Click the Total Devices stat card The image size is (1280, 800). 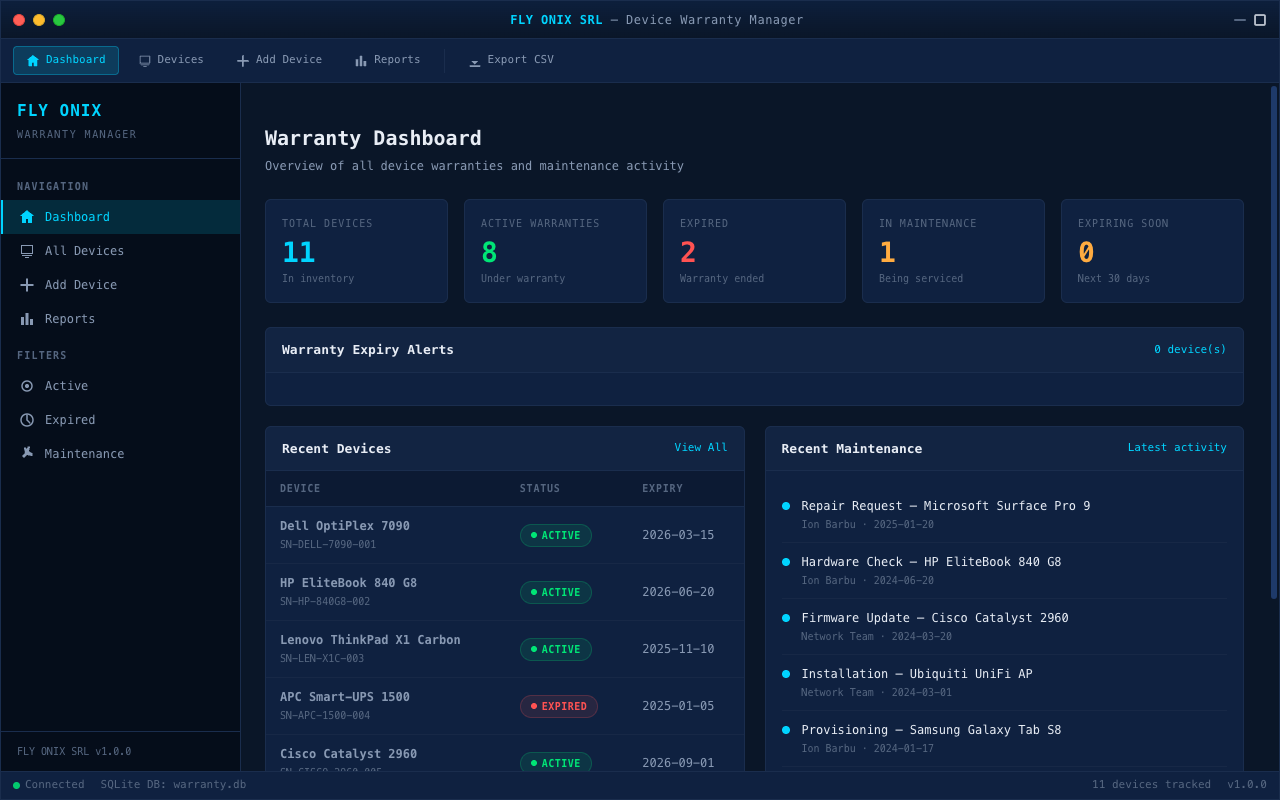click(356, 250)
